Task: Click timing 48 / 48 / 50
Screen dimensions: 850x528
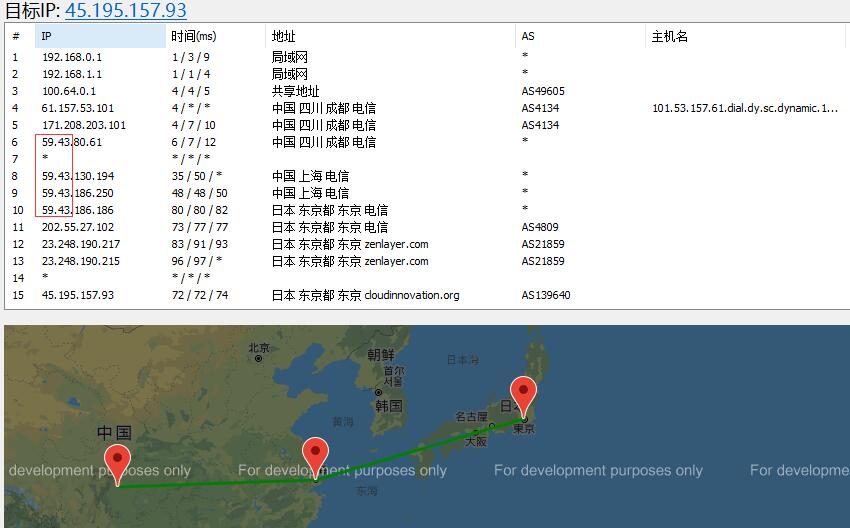Action: pyautogui.click(x=199, y=193)
